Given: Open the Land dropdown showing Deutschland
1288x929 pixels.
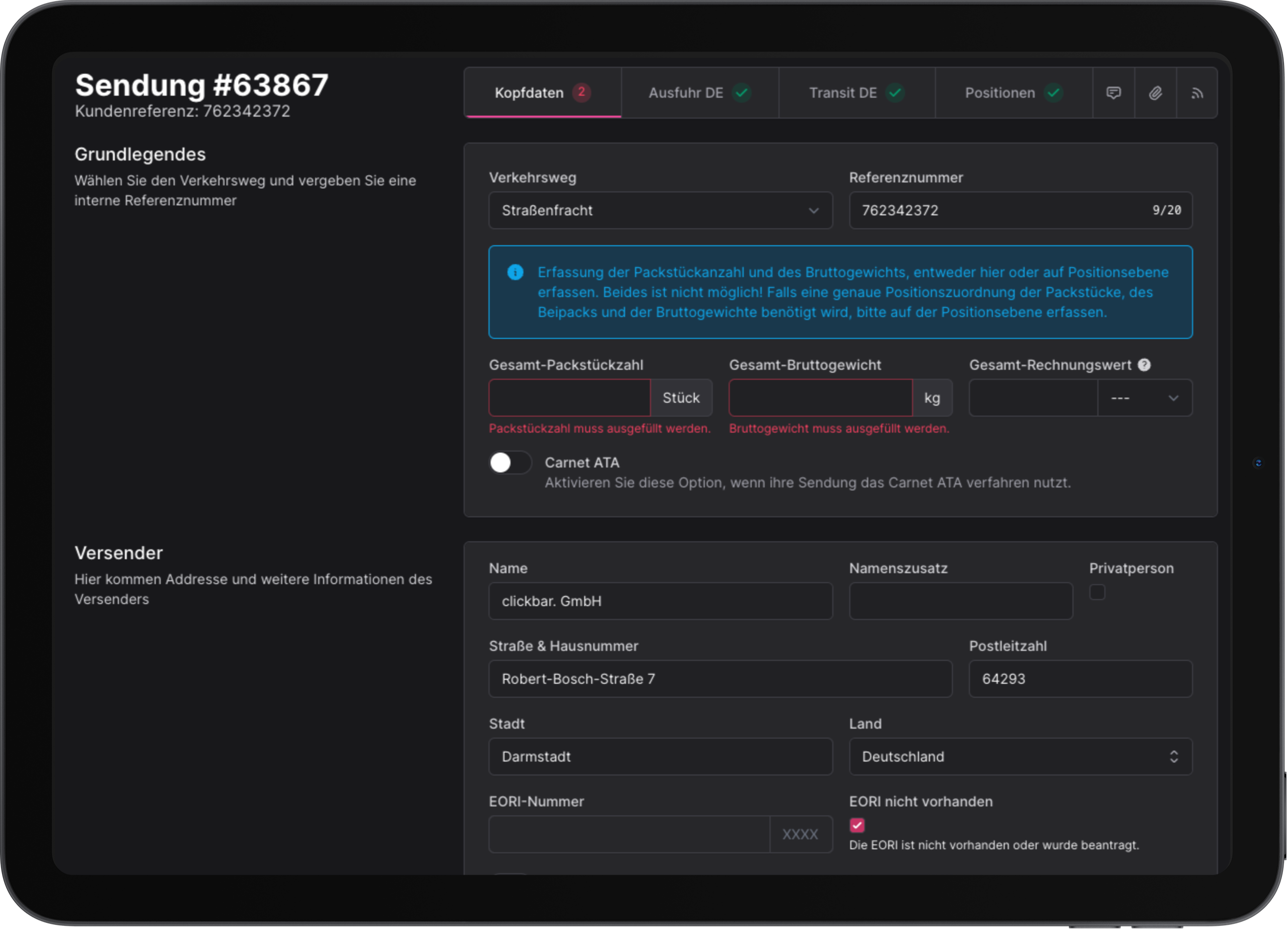Looking at the screenshot, I should coord(1020,756).
